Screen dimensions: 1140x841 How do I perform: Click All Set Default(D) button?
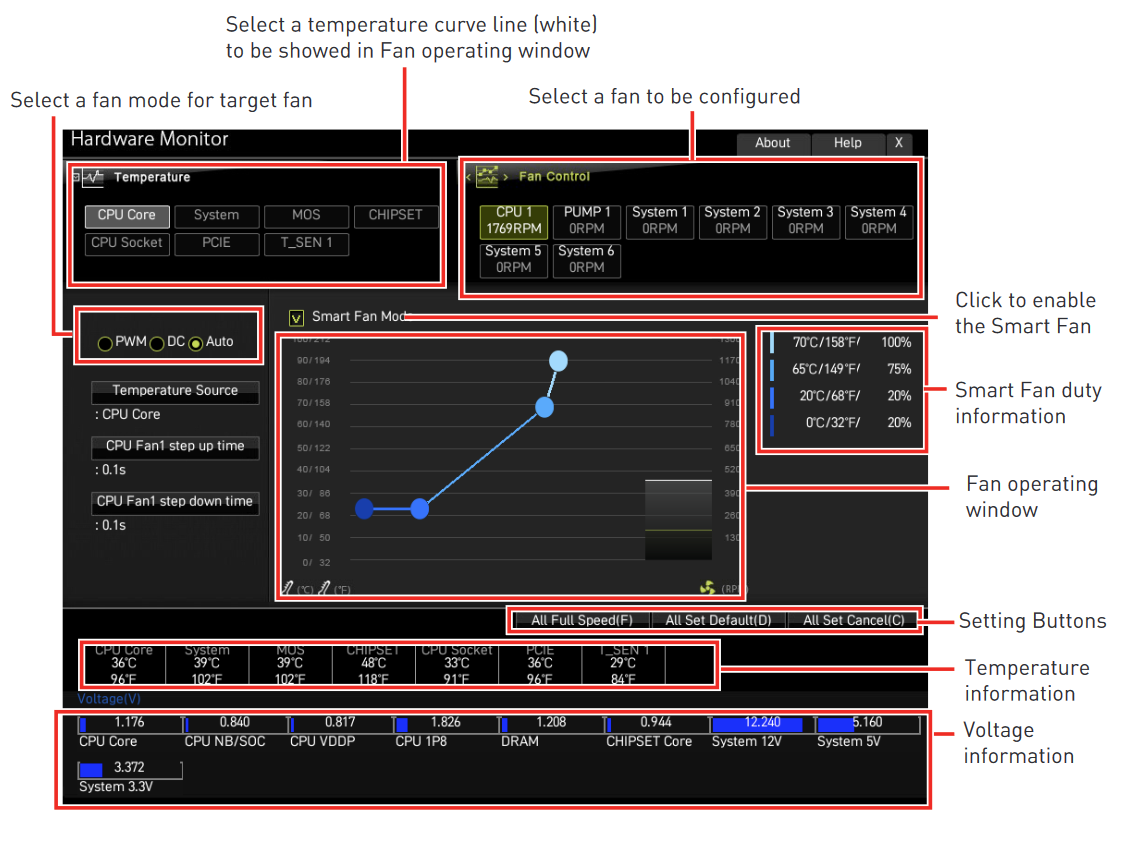pos(718,621)
